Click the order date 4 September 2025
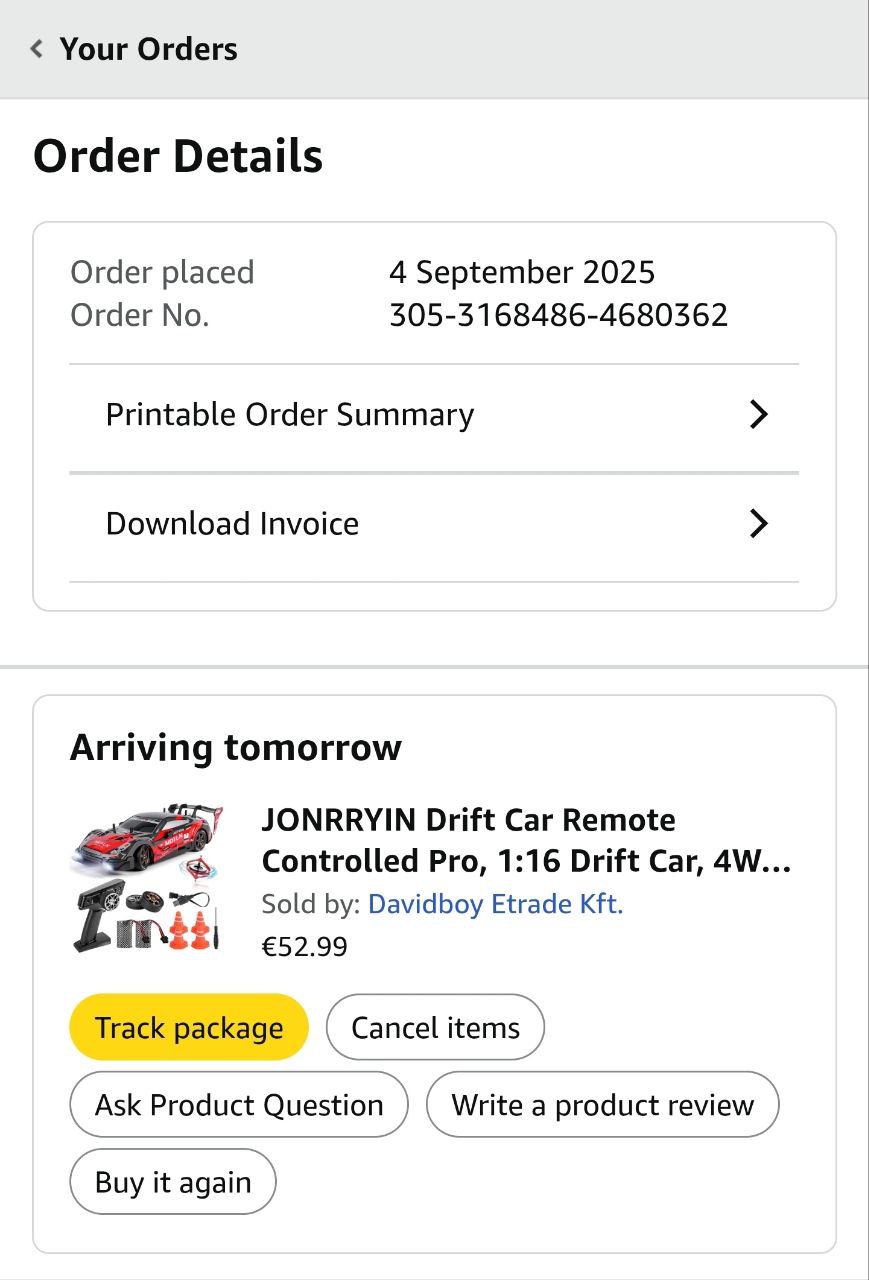The image size is (869, 1280). (522, 272)
